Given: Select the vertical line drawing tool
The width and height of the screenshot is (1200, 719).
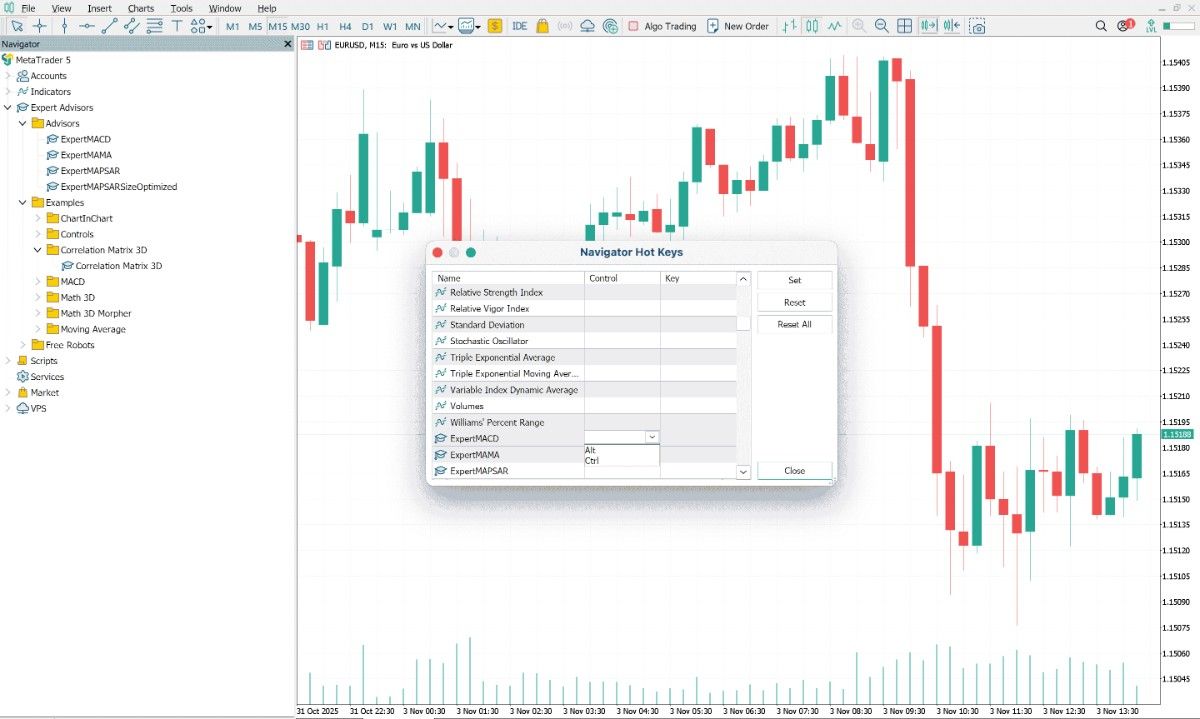Looking at the screenshot, I should pyautogui.click(x=65, y=26).
